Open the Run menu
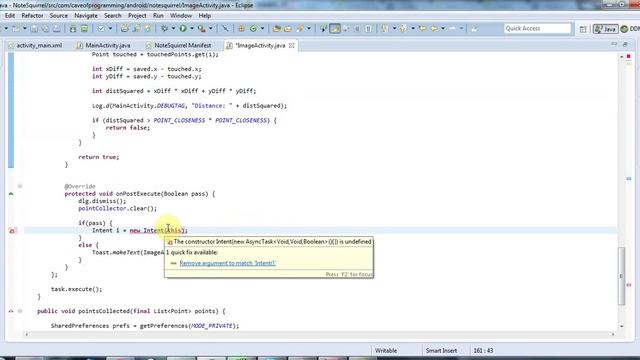 pos(158,16)
